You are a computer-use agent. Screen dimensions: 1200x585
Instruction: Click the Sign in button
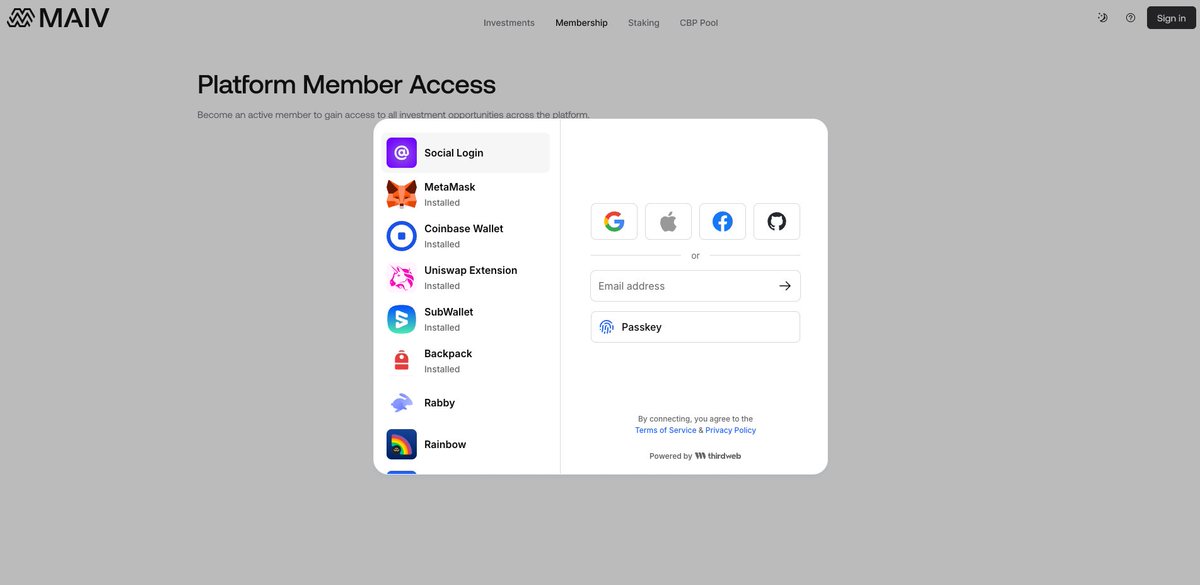1171,18
